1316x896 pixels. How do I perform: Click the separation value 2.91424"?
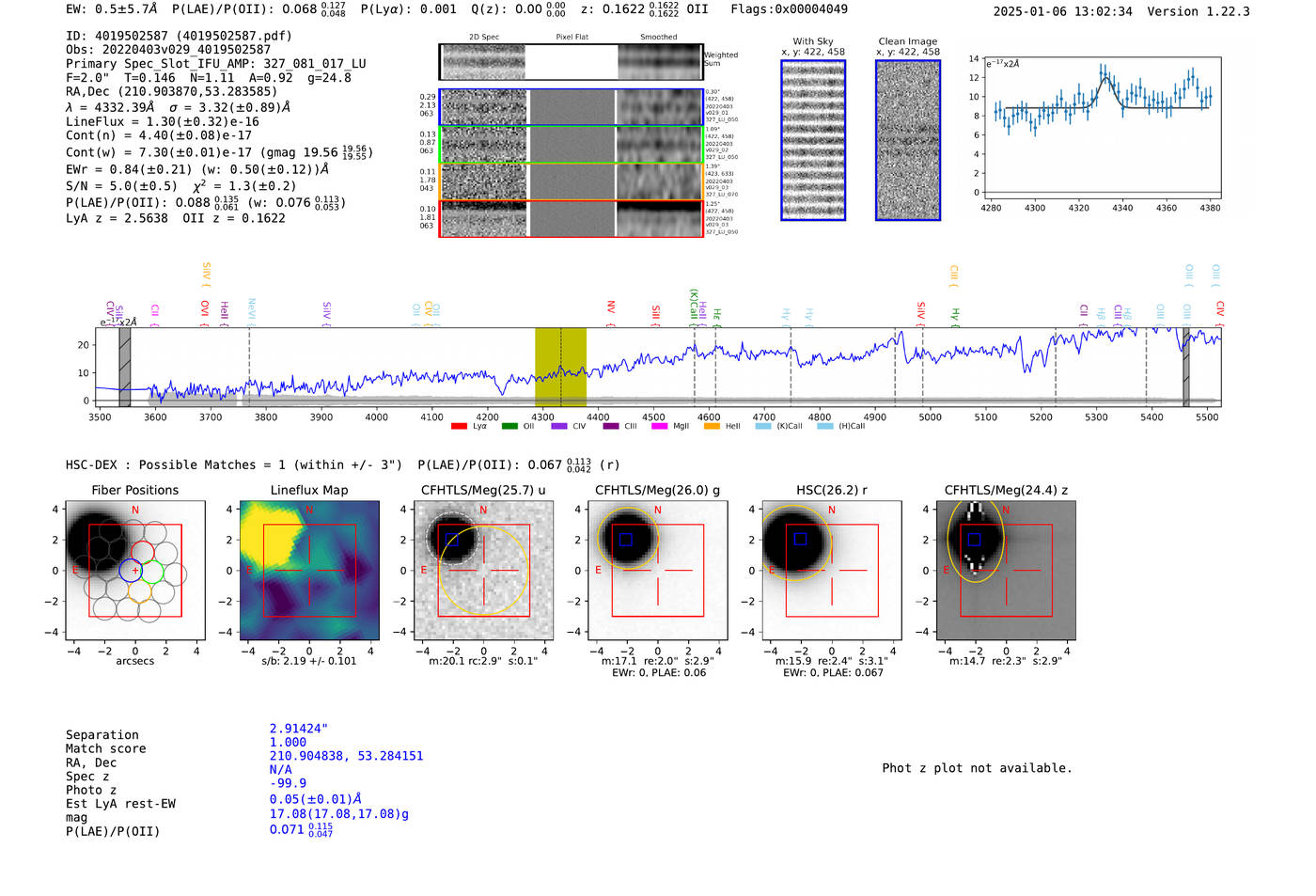tap(299, 729)
